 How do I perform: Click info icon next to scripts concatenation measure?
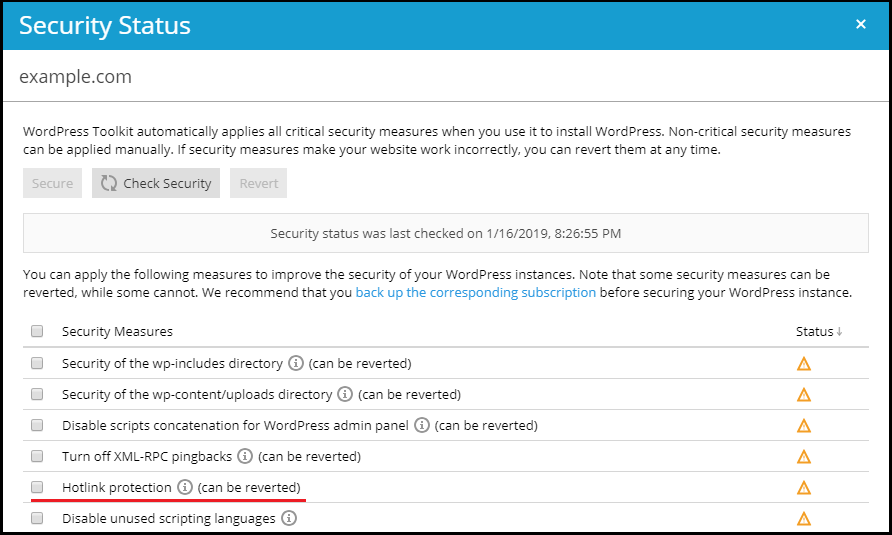(422, 425)
